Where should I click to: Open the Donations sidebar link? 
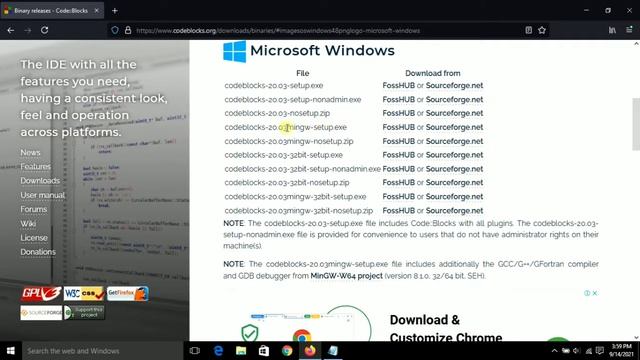38,252
